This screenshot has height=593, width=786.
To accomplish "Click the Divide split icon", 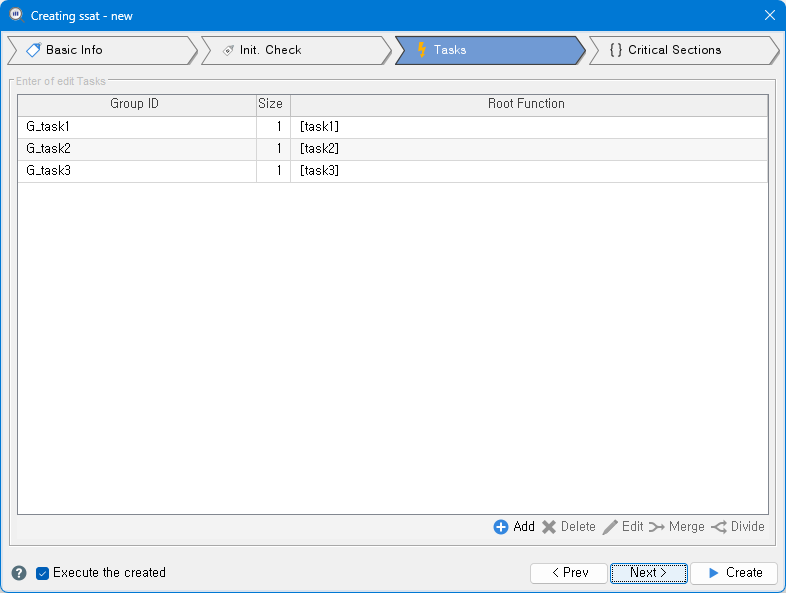I will click(x=718, y=527).
